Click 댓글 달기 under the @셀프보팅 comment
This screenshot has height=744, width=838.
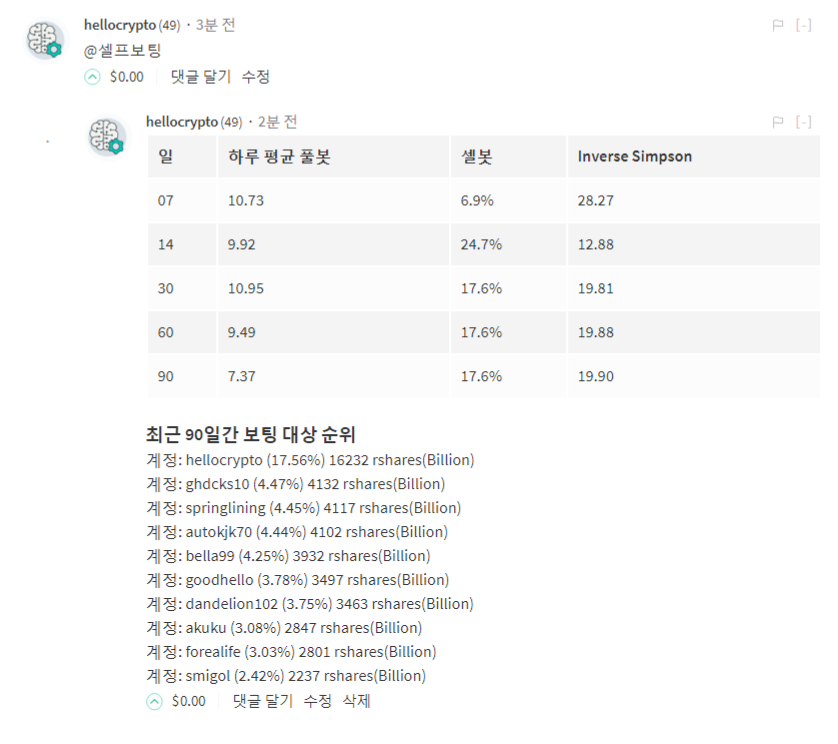point(200,77)
